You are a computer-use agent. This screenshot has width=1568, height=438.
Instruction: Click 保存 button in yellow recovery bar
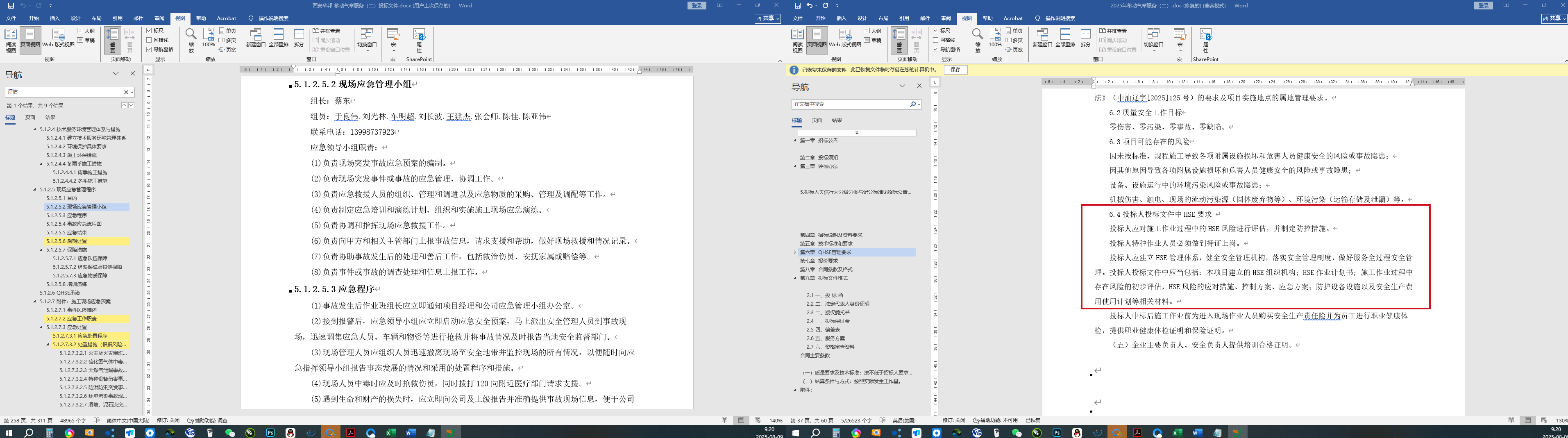[x=955, y=70]
